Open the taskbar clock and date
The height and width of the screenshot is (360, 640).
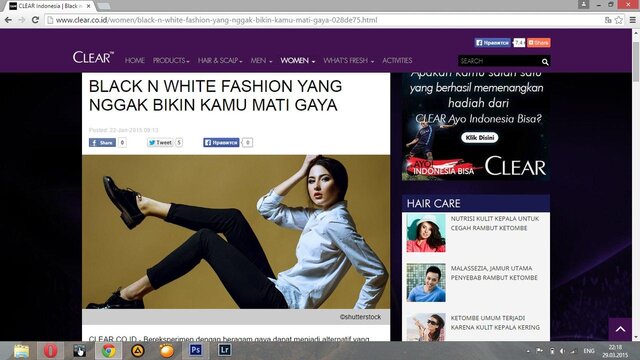tap(615, 351)
